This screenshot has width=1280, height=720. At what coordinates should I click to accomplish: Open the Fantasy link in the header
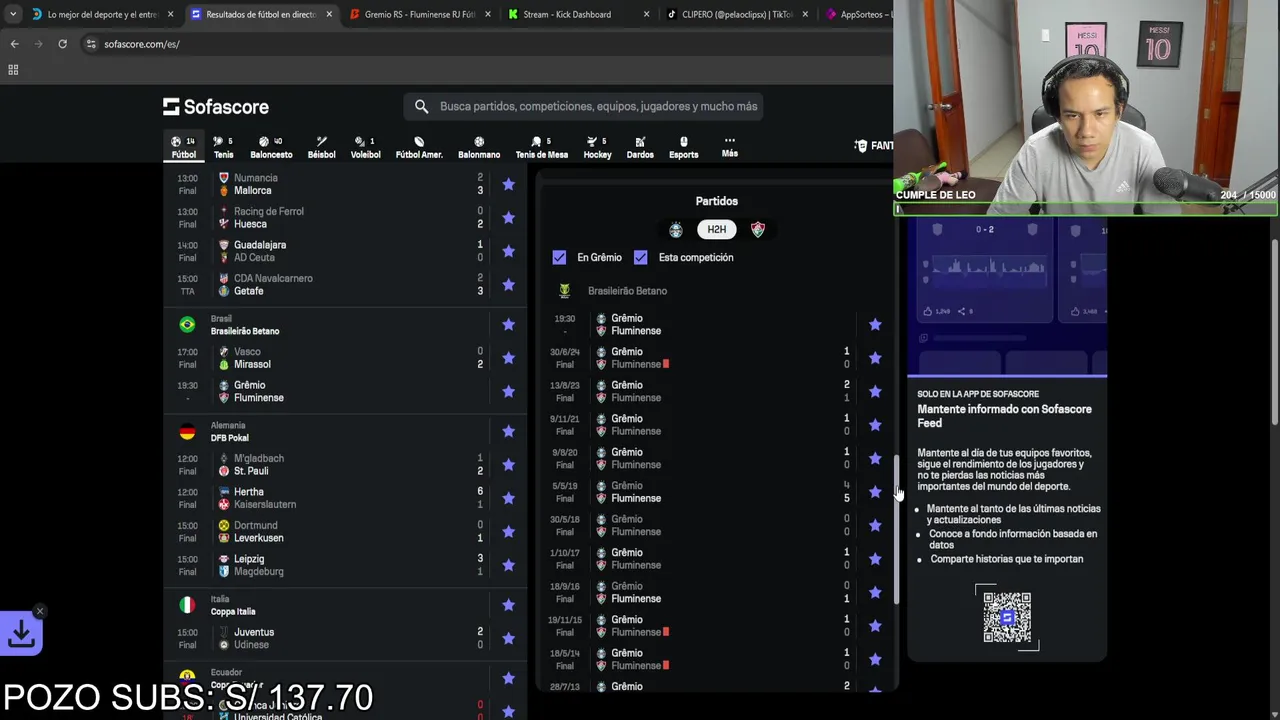pyautogui.click(x=873, y=146)
